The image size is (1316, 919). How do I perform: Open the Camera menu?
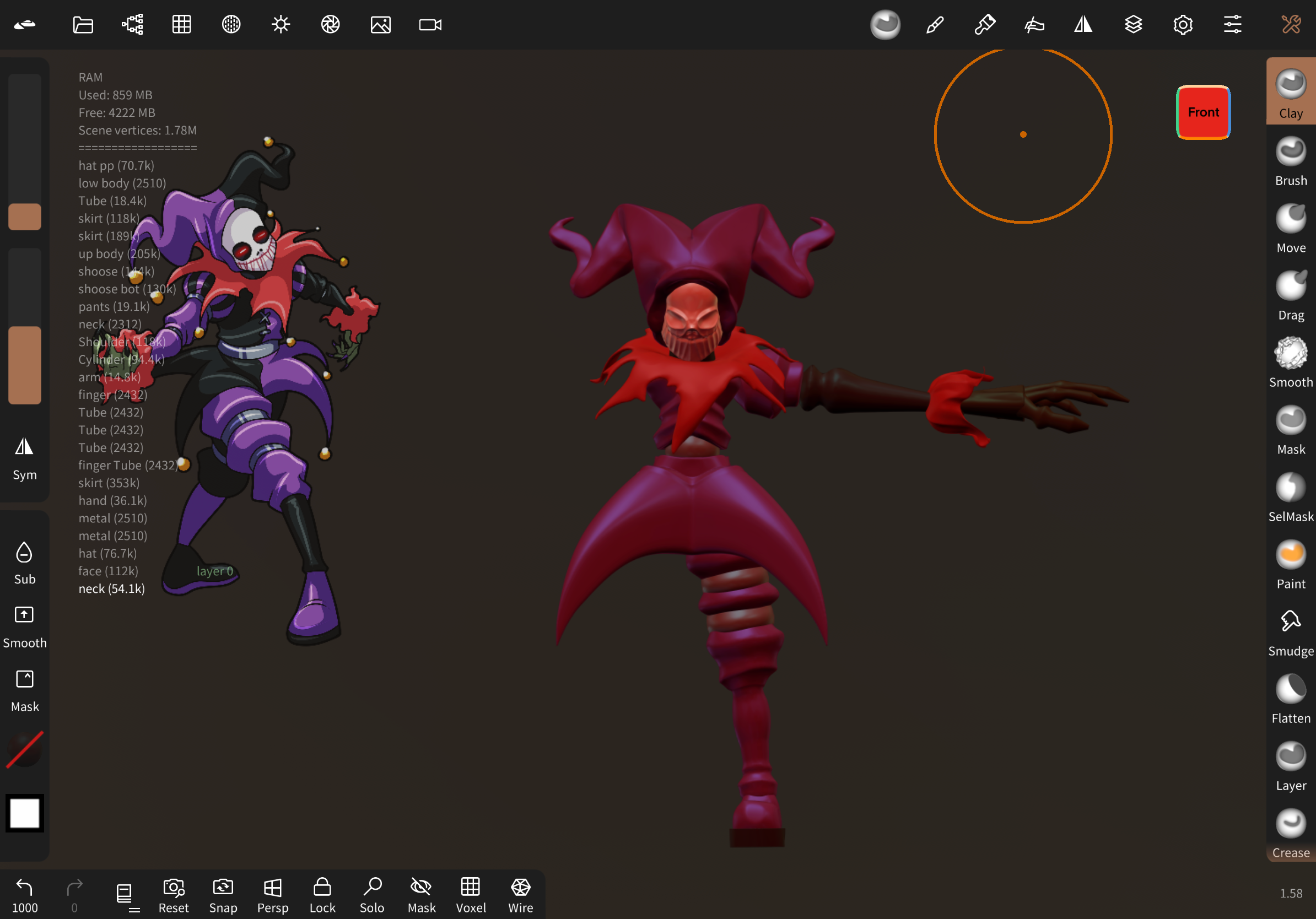coord(430,25)
